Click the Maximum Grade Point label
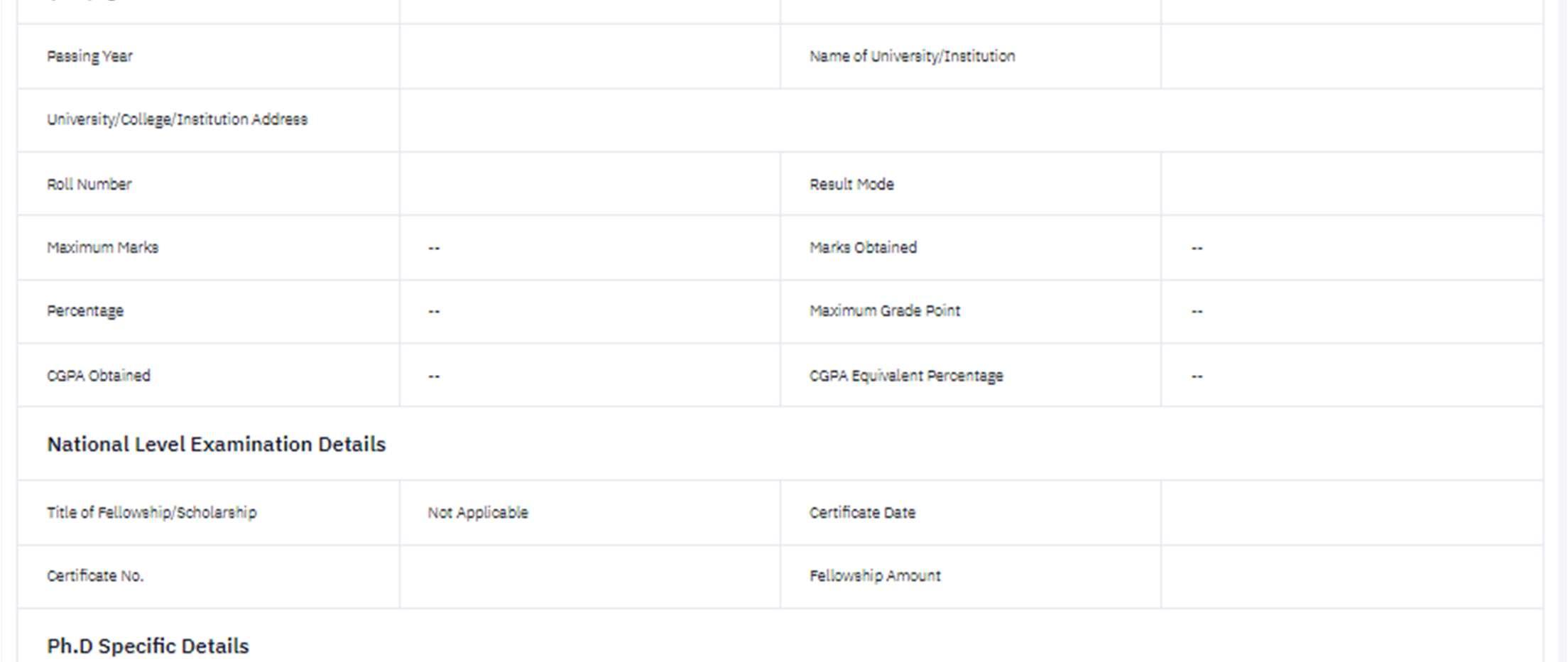The width and height of the screenshot is (1568, 662). pos(885,310)
